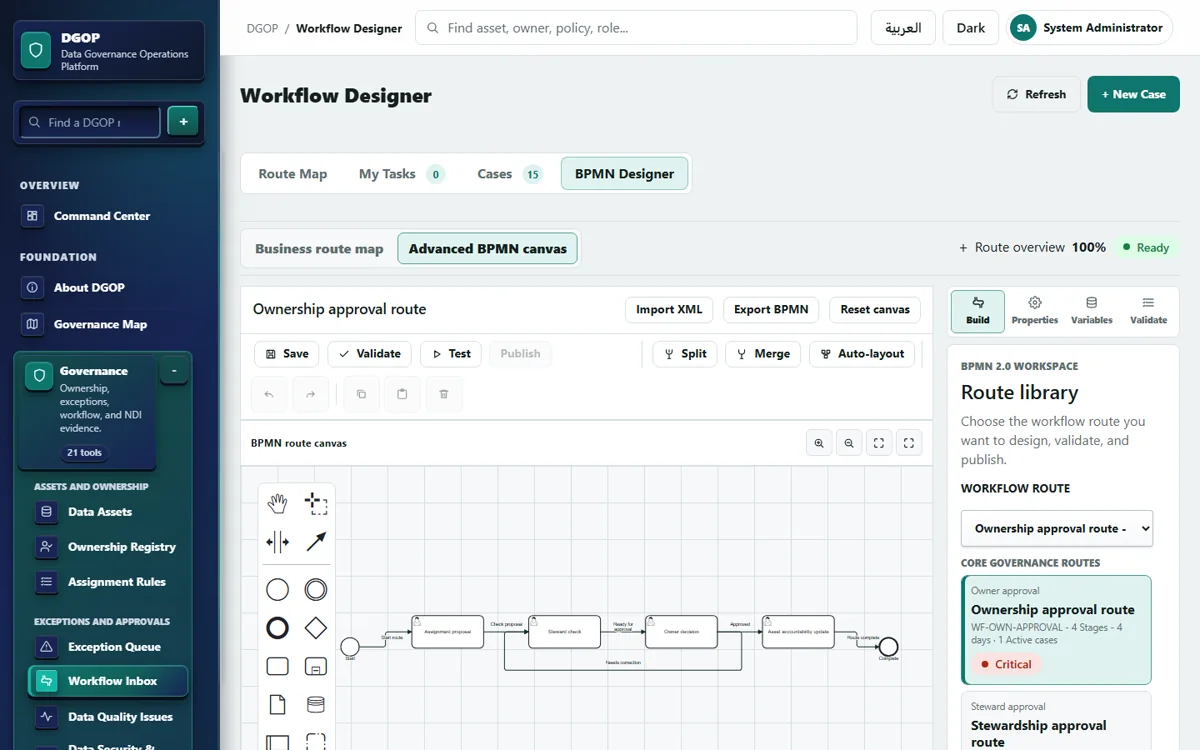Click the Merge button
The width and height of the screenshot is (1200, 750).
point(763,354)
